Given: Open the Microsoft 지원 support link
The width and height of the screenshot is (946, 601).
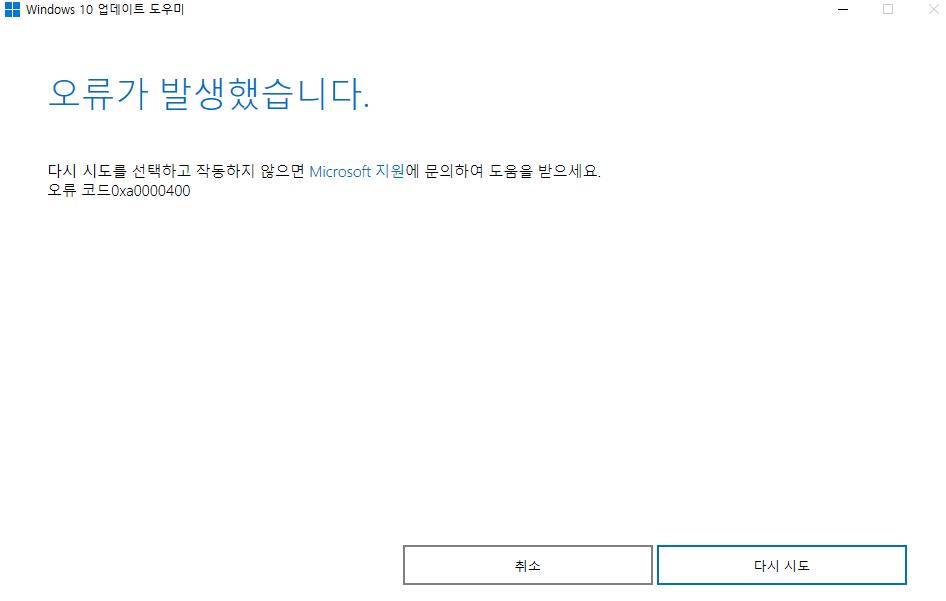Looking at the screenshot, I should 357,171.
